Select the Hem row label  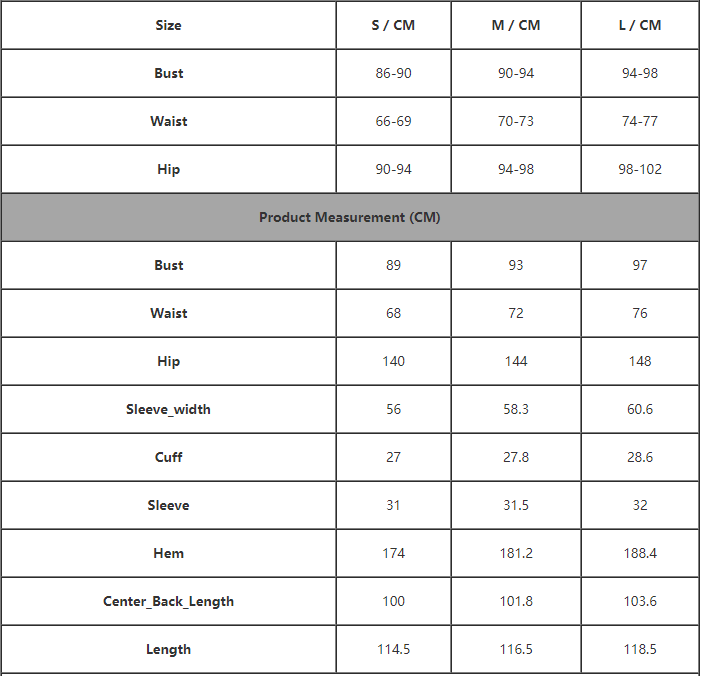(x=168, y=553)
